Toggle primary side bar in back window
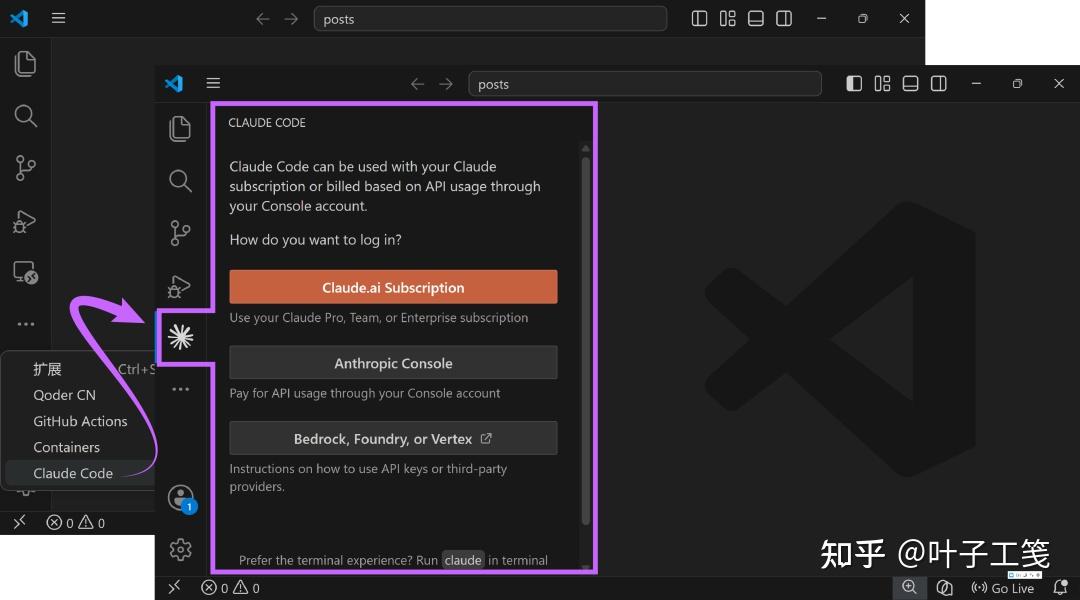The image size is (1080, 600). coord(699,19)
